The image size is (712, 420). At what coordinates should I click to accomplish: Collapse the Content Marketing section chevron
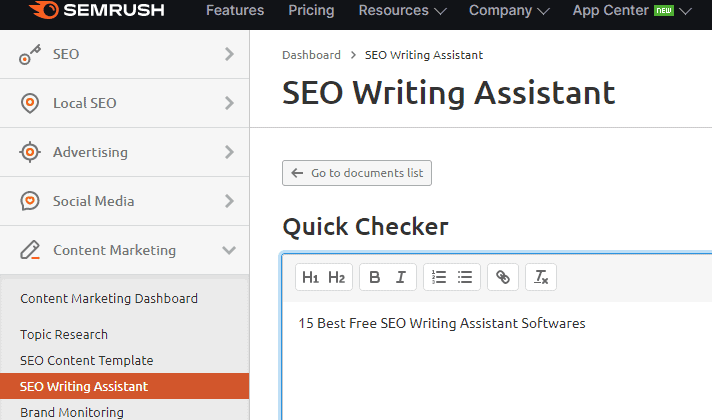[229, 250]
